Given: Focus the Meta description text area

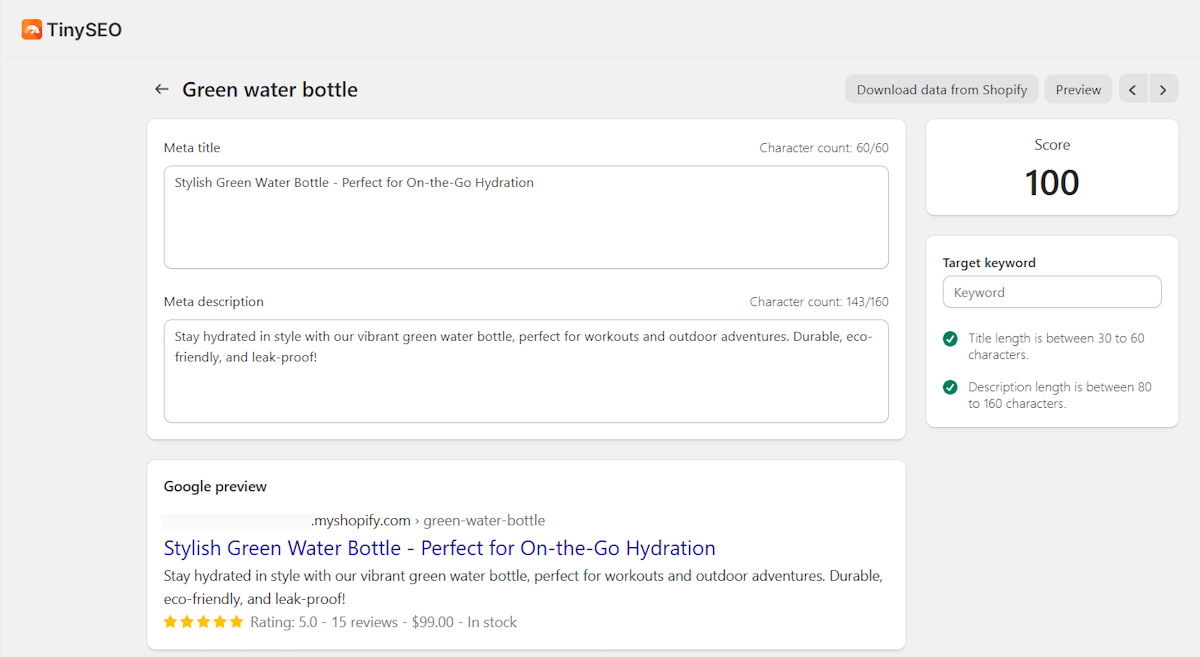Looking at the screenshot, I should coord(526,371).
